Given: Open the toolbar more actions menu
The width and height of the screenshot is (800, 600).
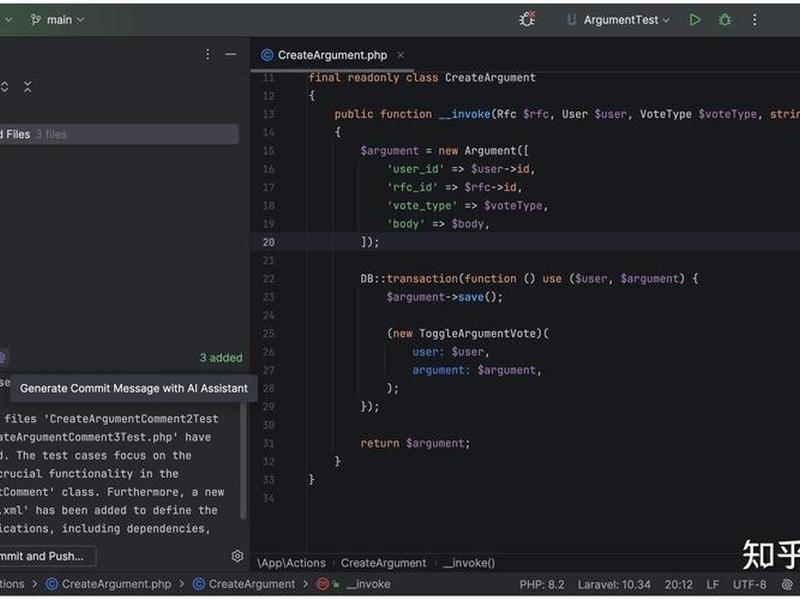Looking at the screenshot, I should 755,20.
